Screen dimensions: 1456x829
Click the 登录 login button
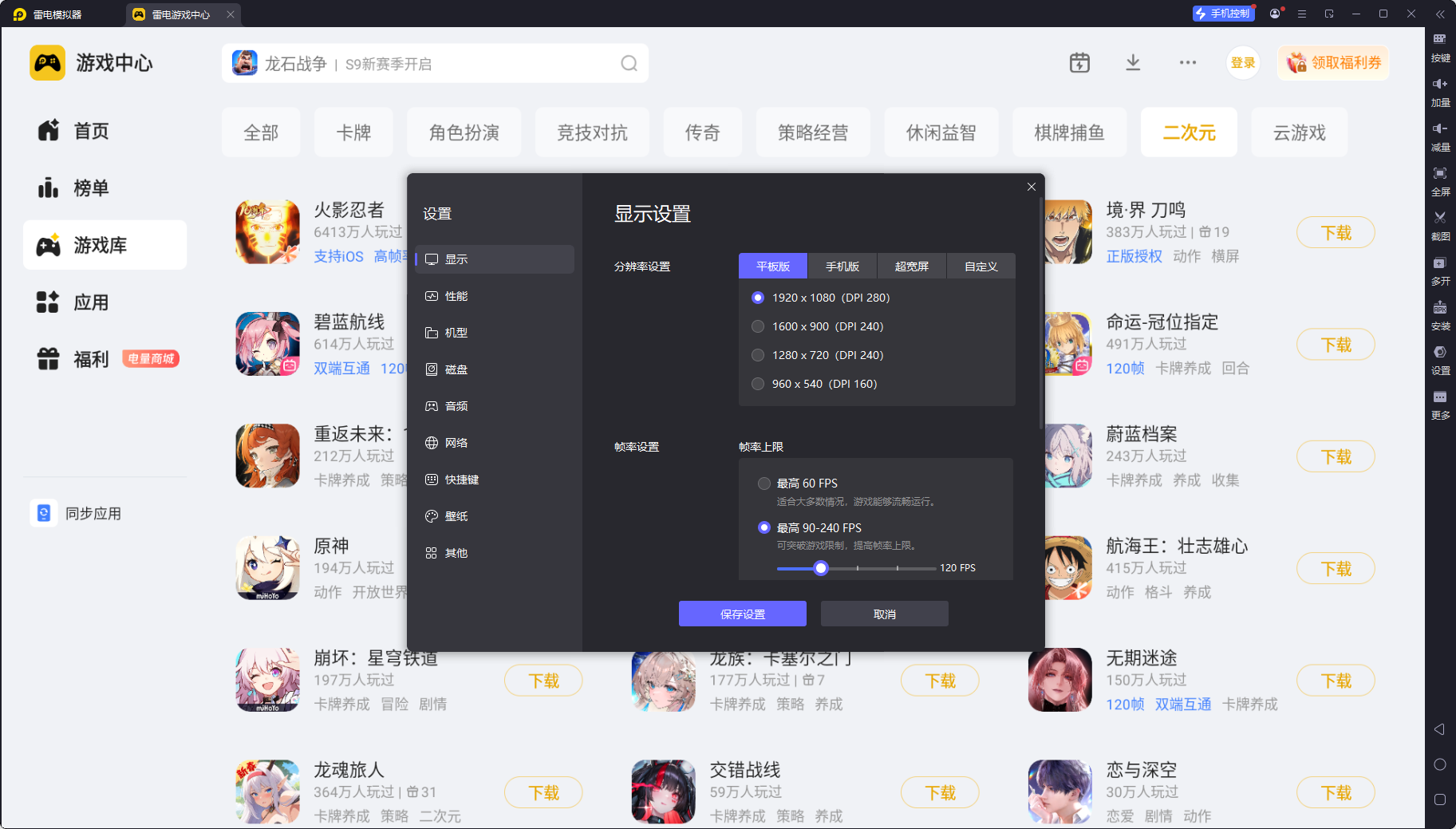coord(1243,63)
